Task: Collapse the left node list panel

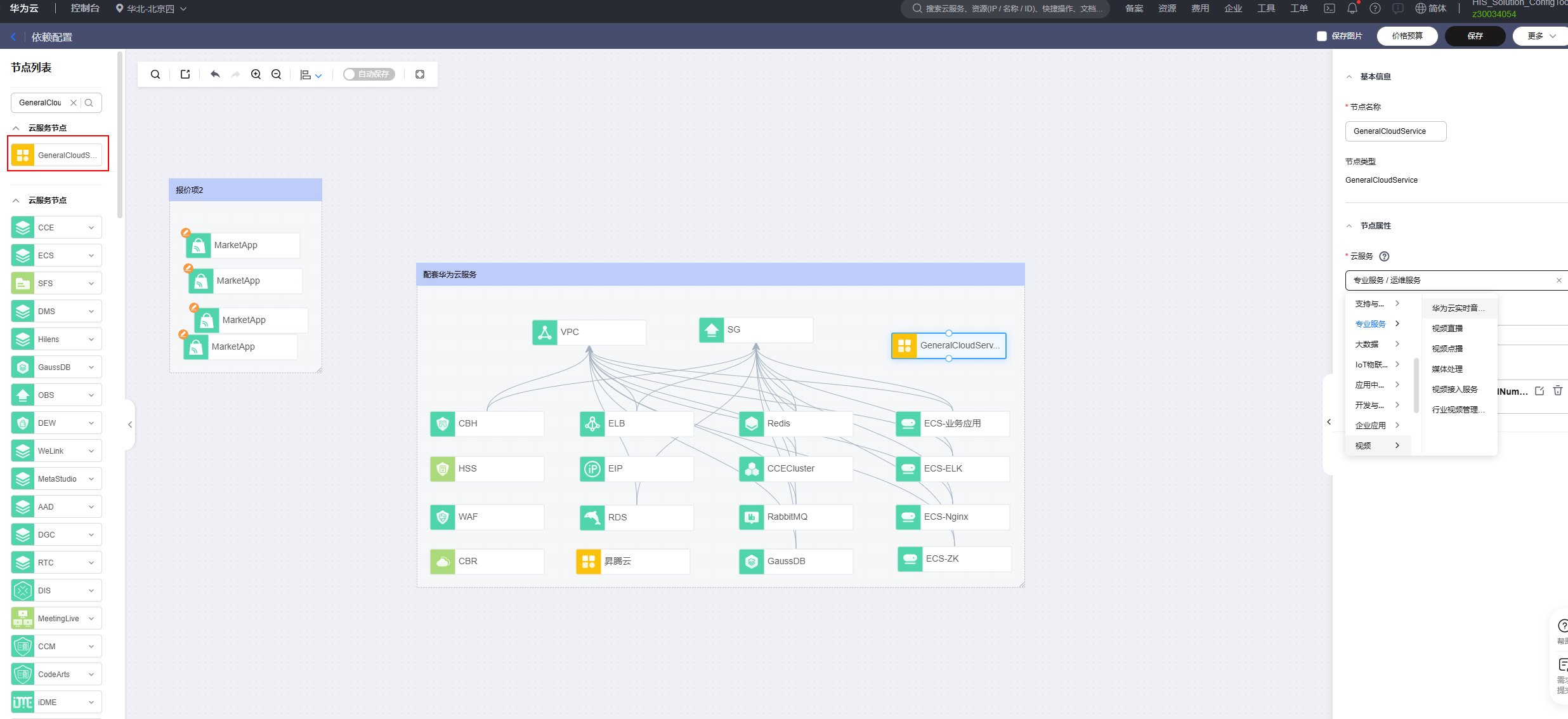Action: [x=130, y=425]
